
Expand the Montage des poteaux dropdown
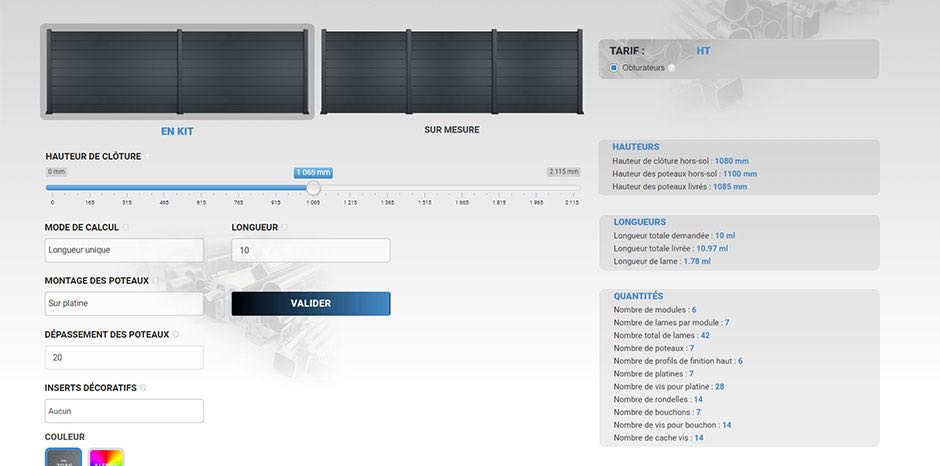(124, 304)
